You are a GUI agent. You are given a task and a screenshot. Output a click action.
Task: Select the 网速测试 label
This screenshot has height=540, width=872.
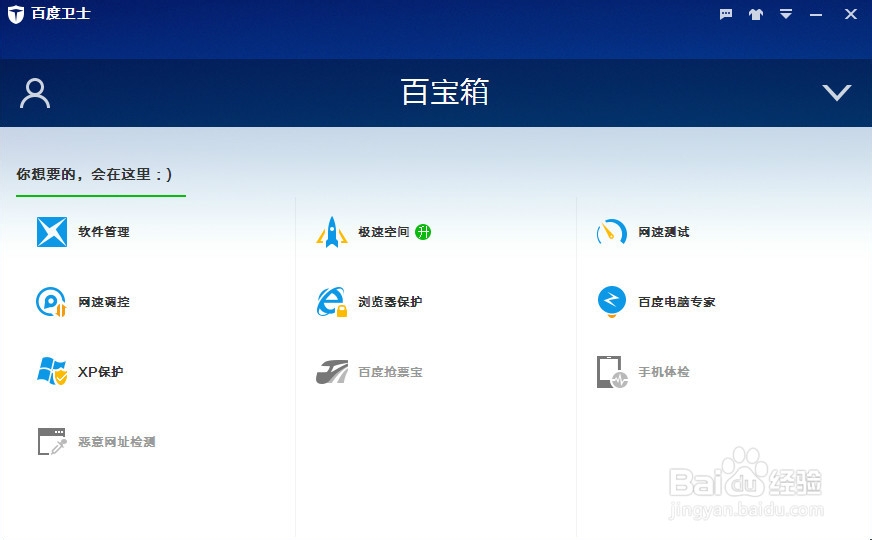[x=664, y=232]
